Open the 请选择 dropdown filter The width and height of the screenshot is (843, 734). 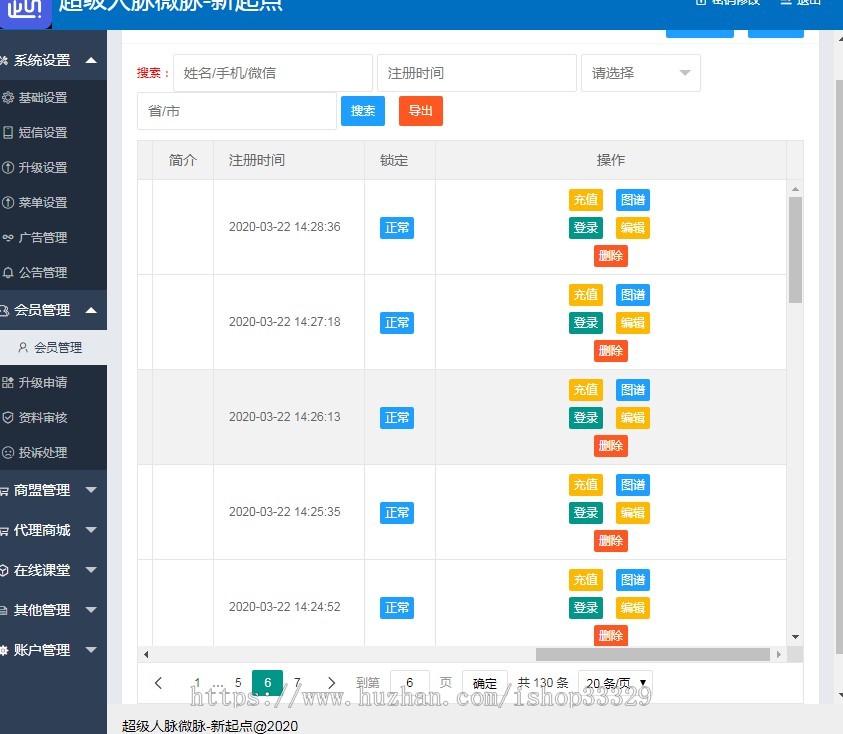(640, 72)
